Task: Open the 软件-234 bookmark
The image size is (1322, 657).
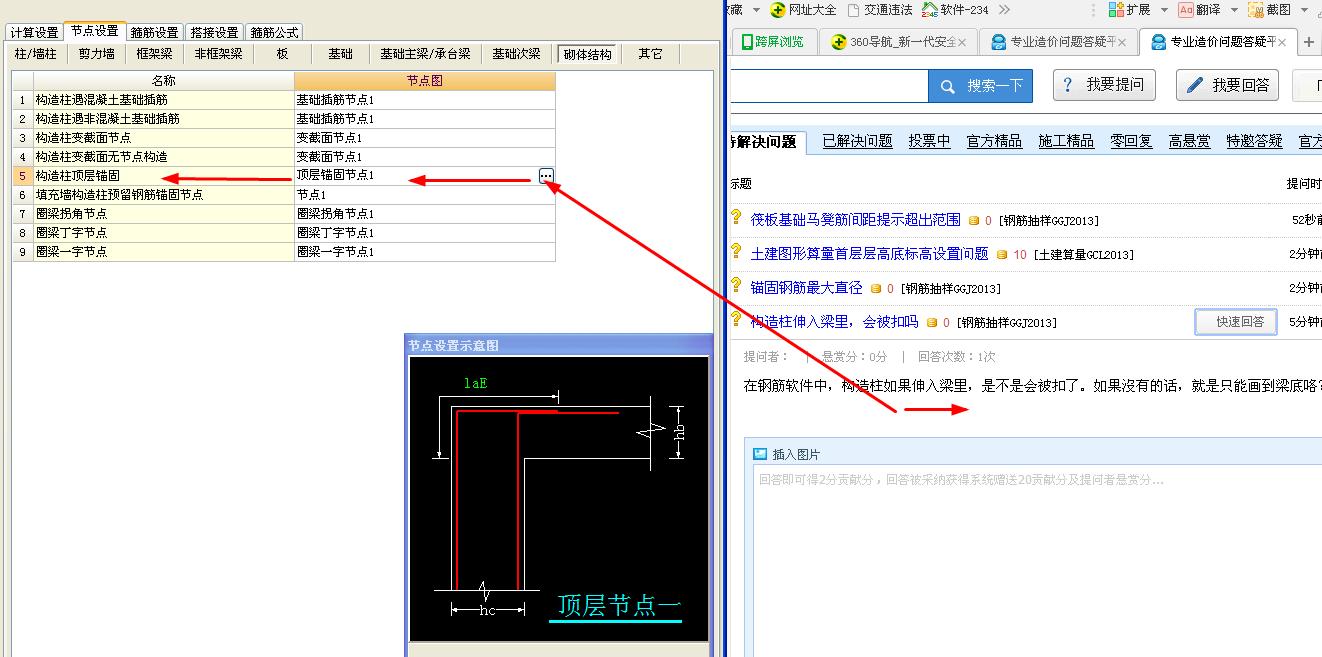Action: point(955,10)
